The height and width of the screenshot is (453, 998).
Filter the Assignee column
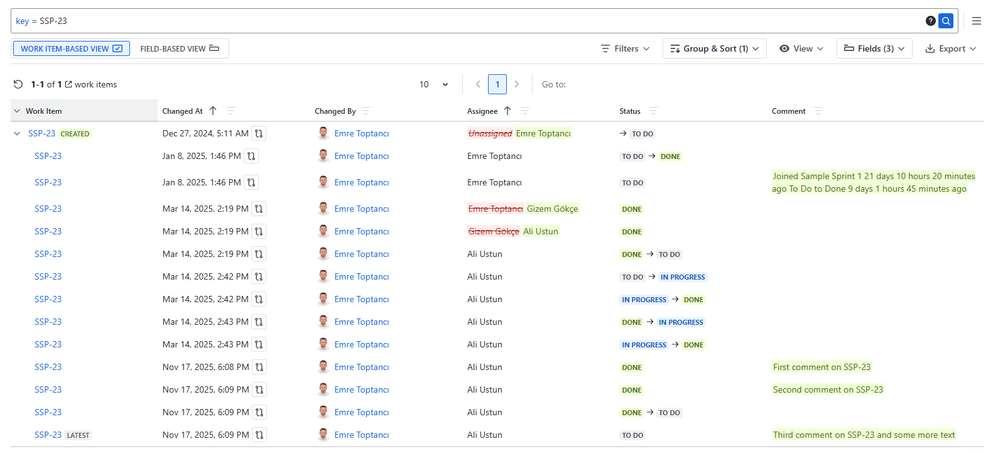(525, 111)
